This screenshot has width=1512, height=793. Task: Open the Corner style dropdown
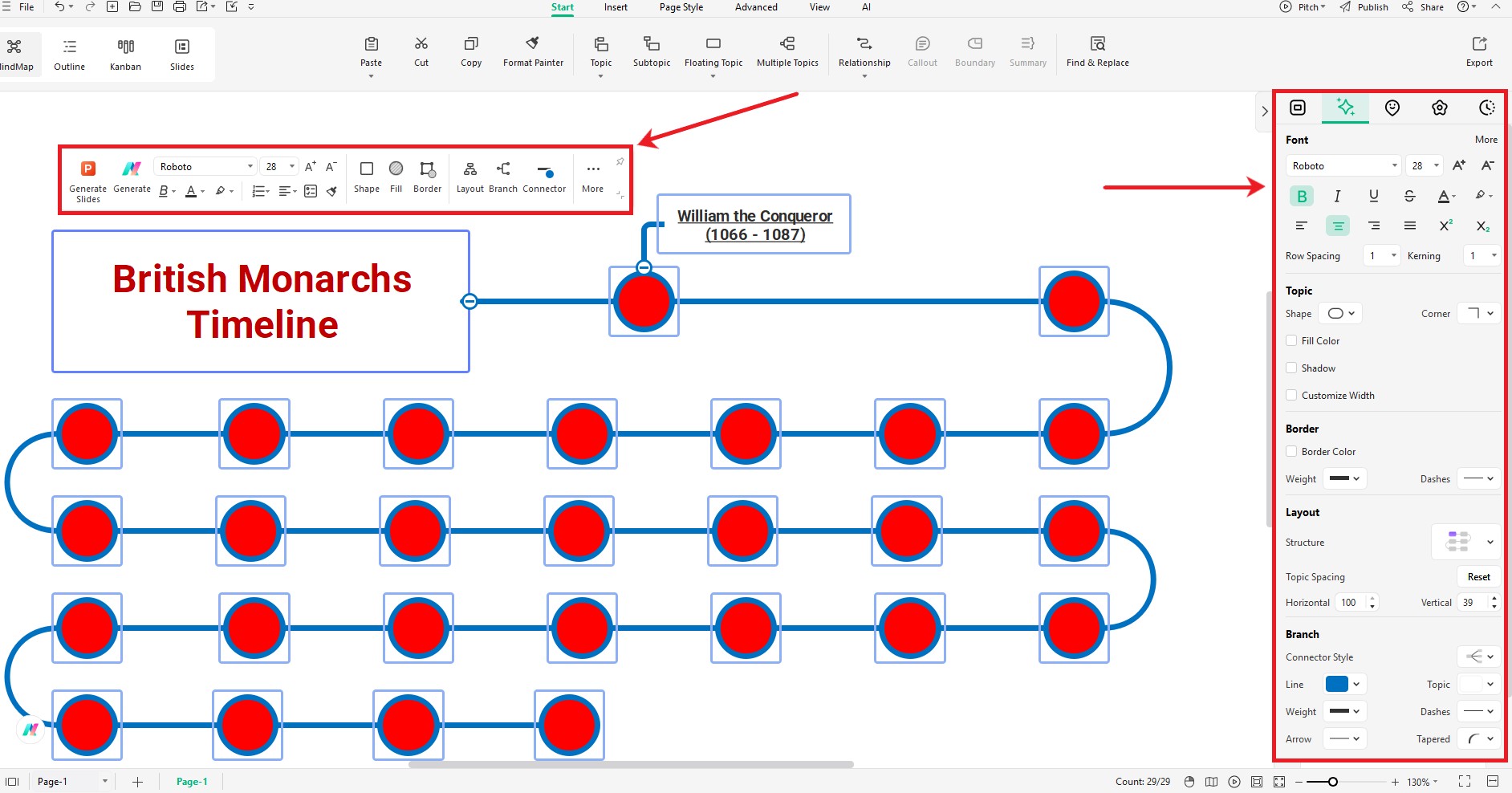coord(1479,313)
